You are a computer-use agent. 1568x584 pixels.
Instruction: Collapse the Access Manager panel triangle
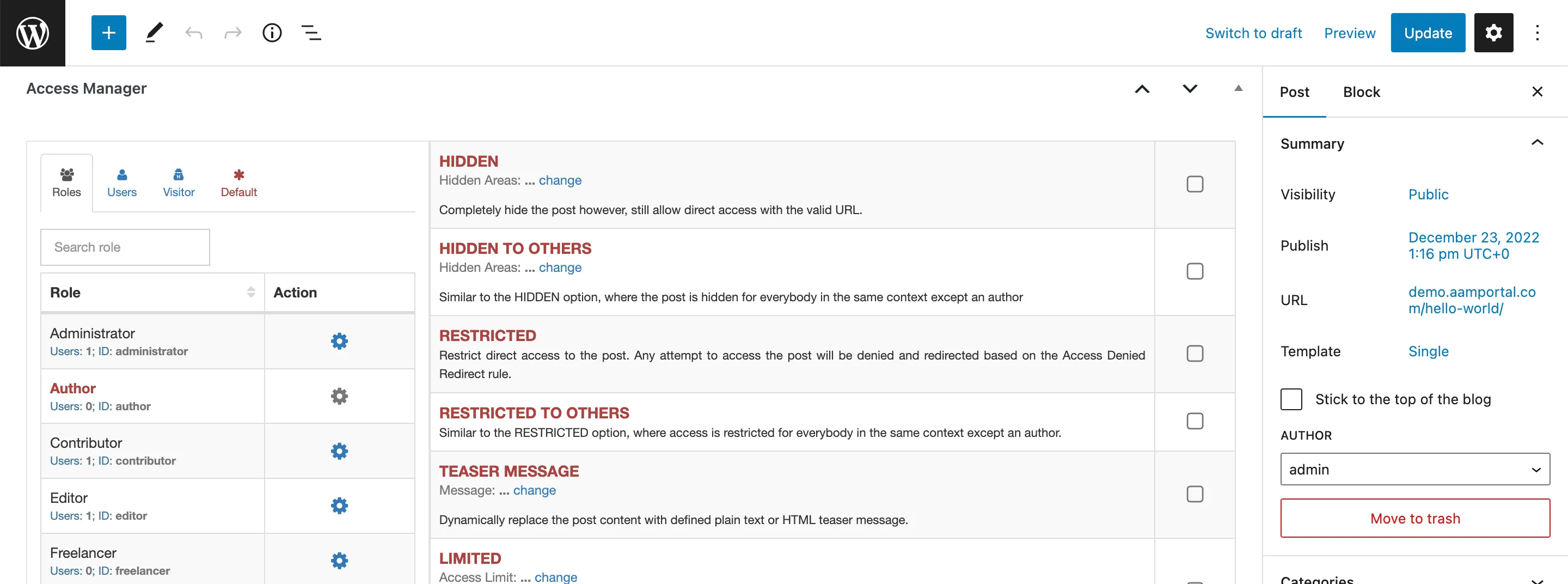[1238, 88]
